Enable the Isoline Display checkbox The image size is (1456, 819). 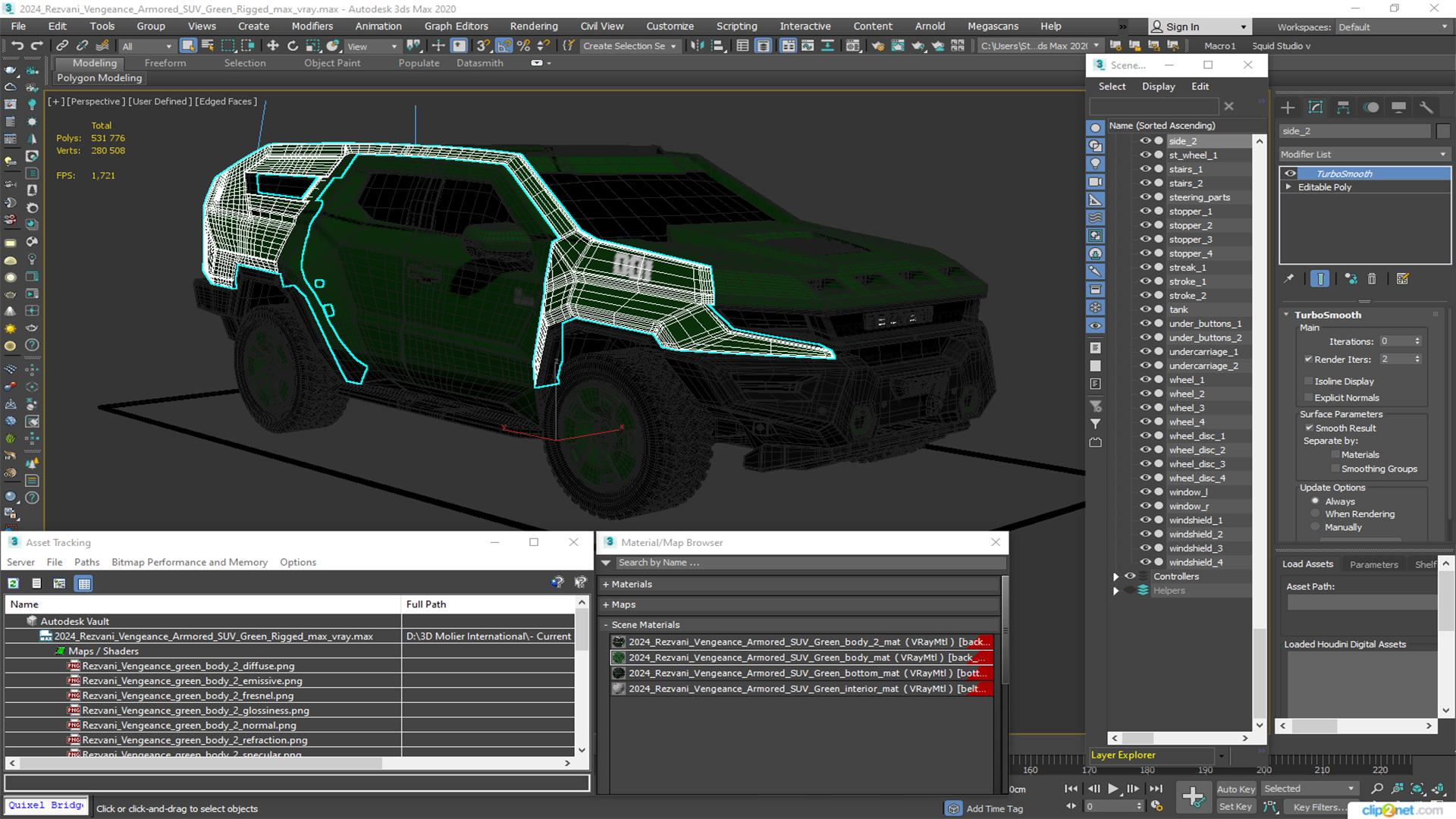tap(1308, 381)
